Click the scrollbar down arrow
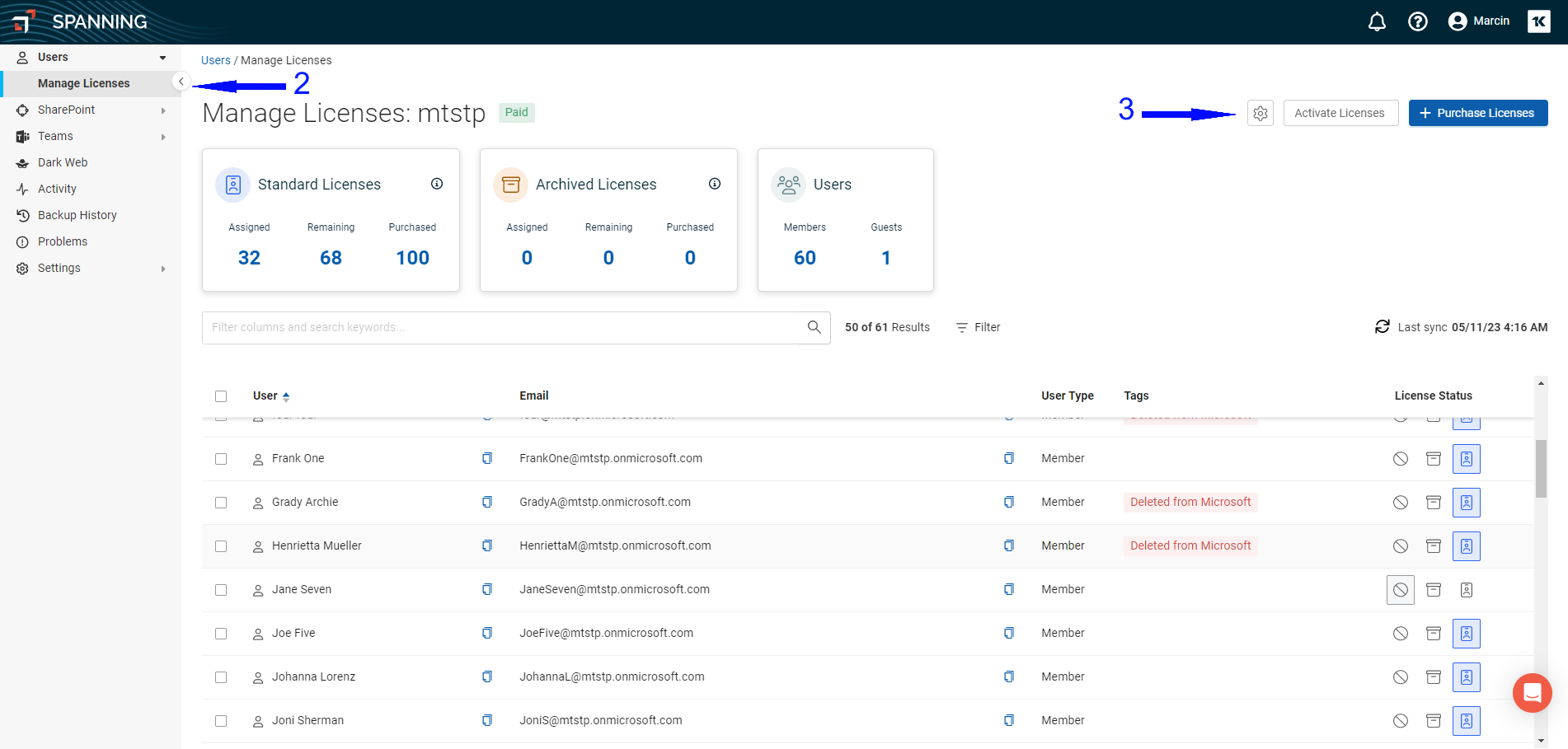 coord(1541,741)
